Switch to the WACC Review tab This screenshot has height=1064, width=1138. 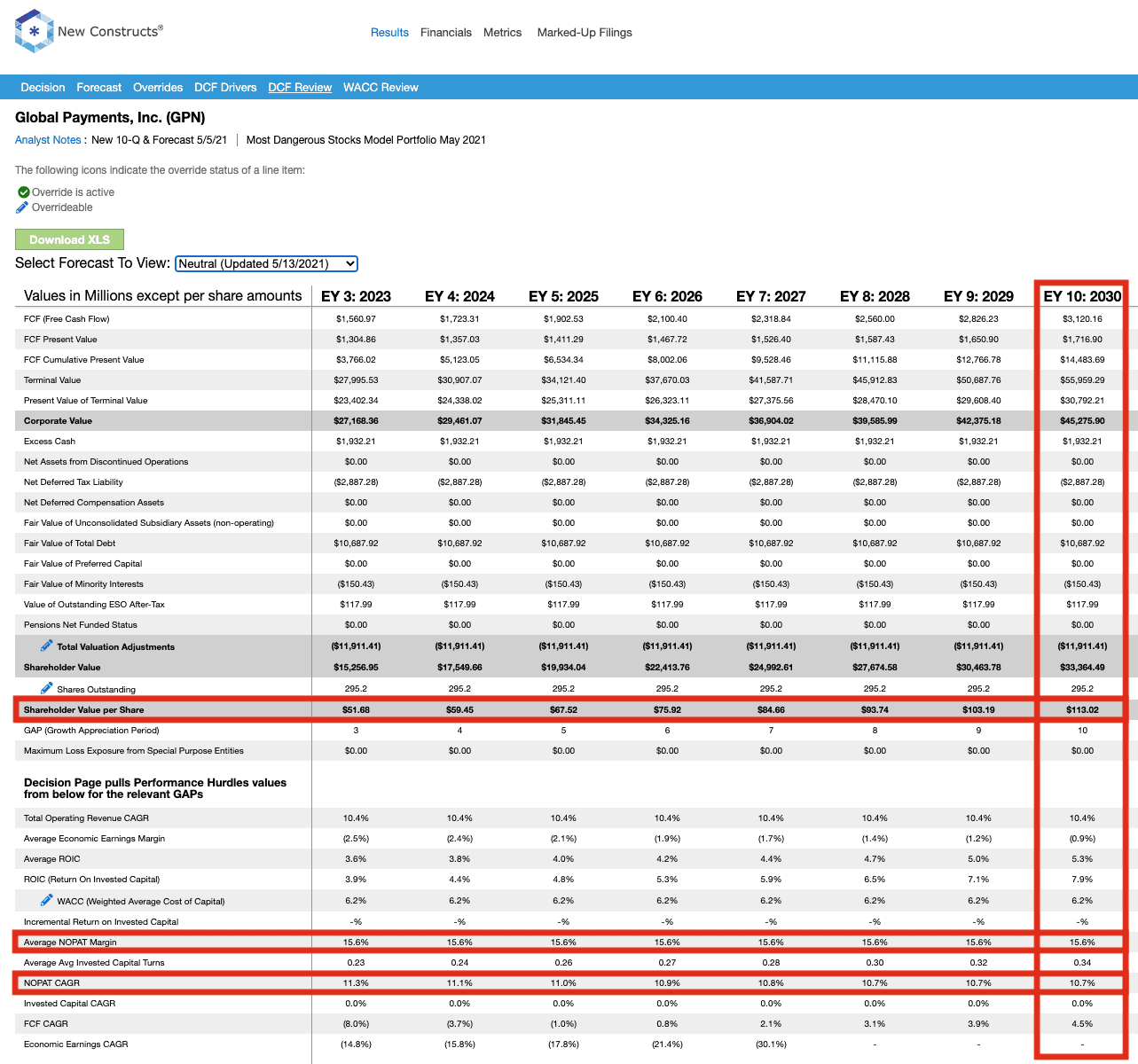tap(381, 88)
